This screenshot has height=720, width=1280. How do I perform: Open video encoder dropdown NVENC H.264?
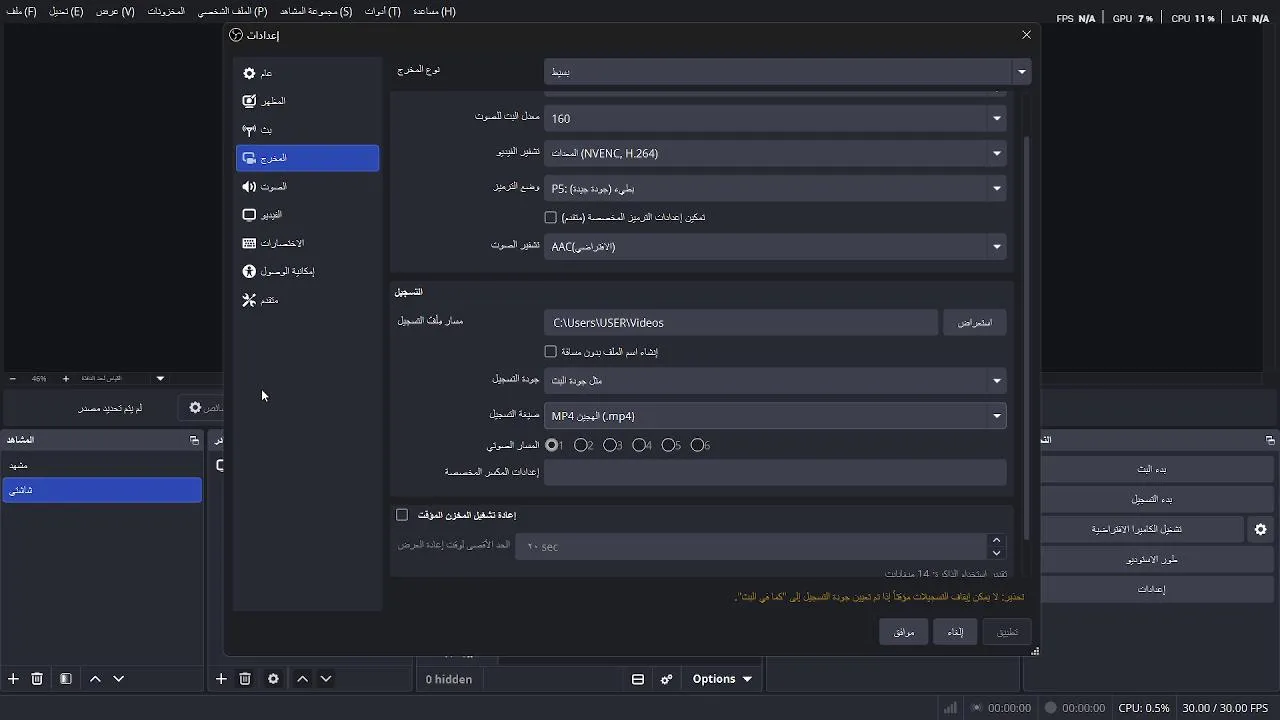775,153
